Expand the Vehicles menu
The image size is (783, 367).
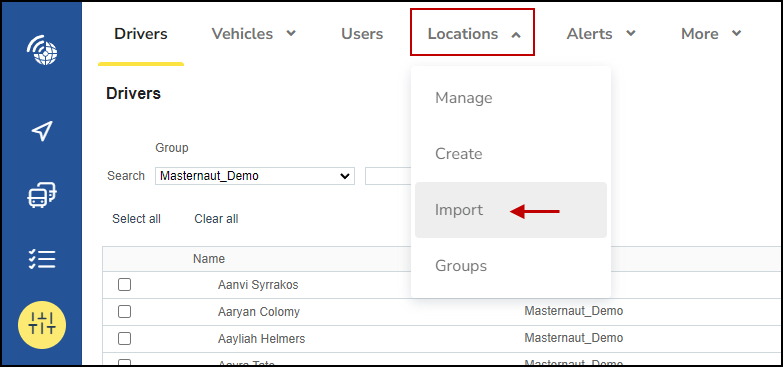point(254,34)
